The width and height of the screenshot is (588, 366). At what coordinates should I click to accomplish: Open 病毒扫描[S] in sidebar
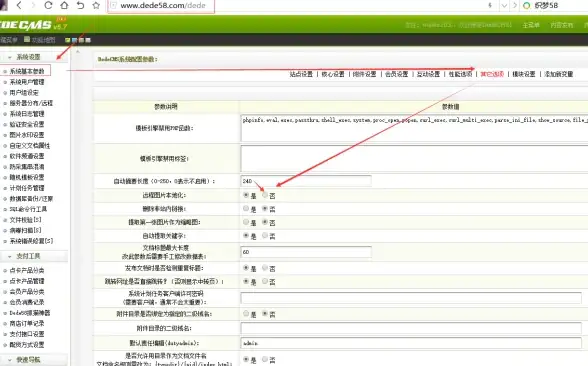(25, 230)
